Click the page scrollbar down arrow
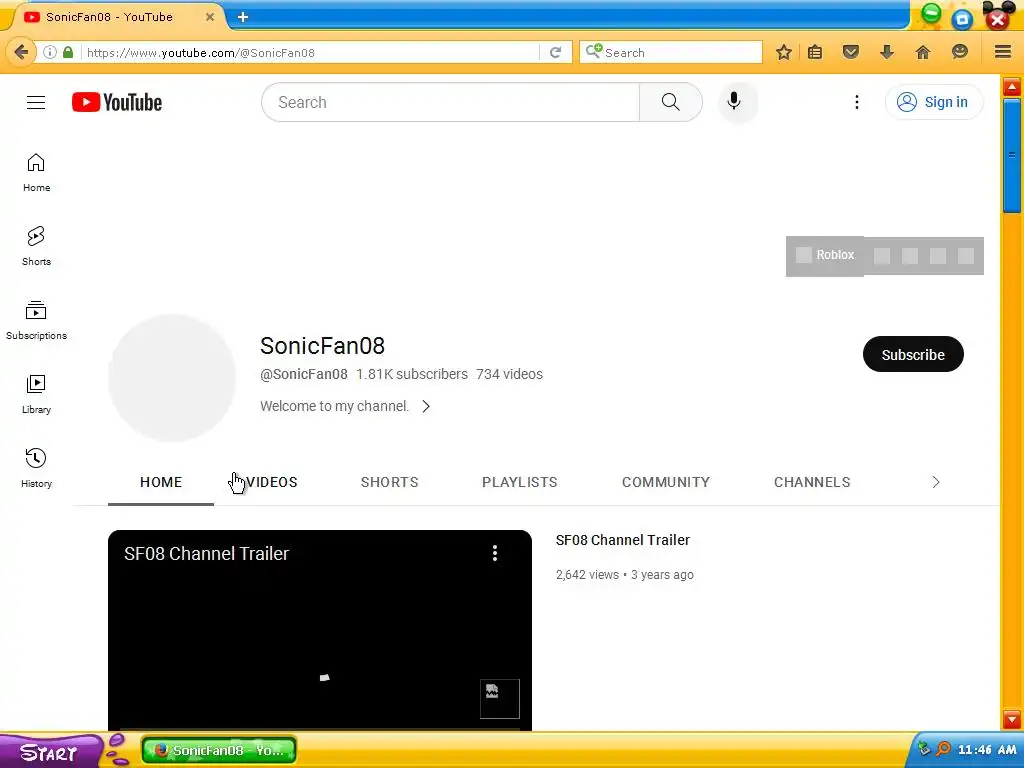The width and height of the screenshot is (1024, 768). pos(1012,718)
